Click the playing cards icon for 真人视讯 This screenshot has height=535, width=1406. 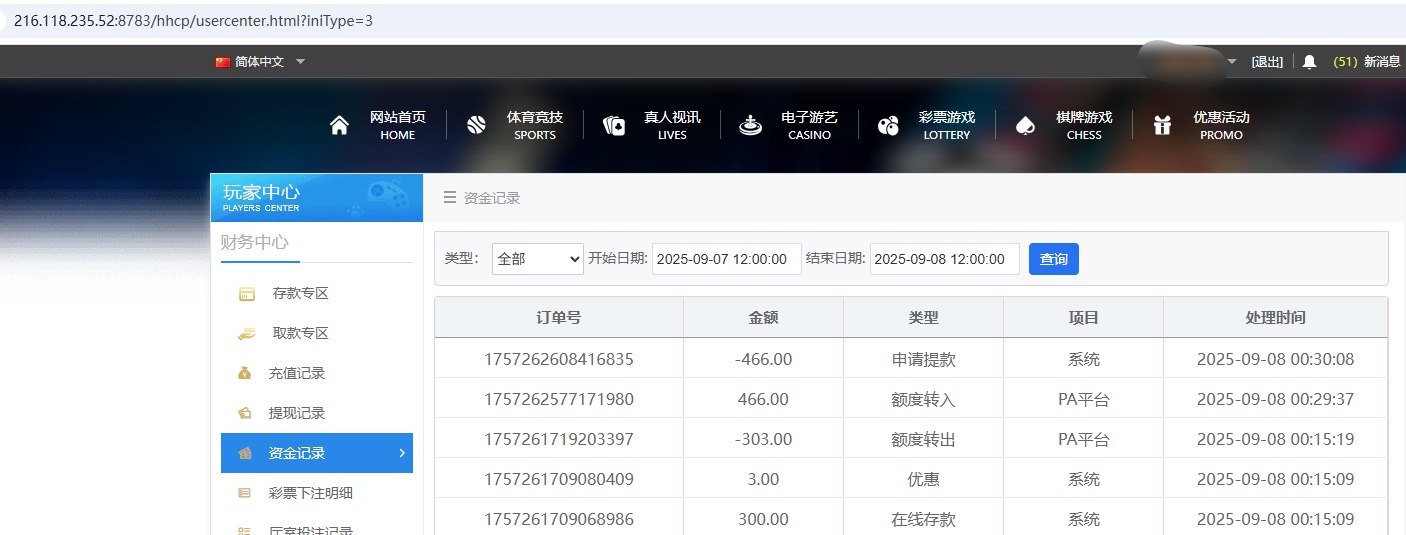(x=614, y=126)
